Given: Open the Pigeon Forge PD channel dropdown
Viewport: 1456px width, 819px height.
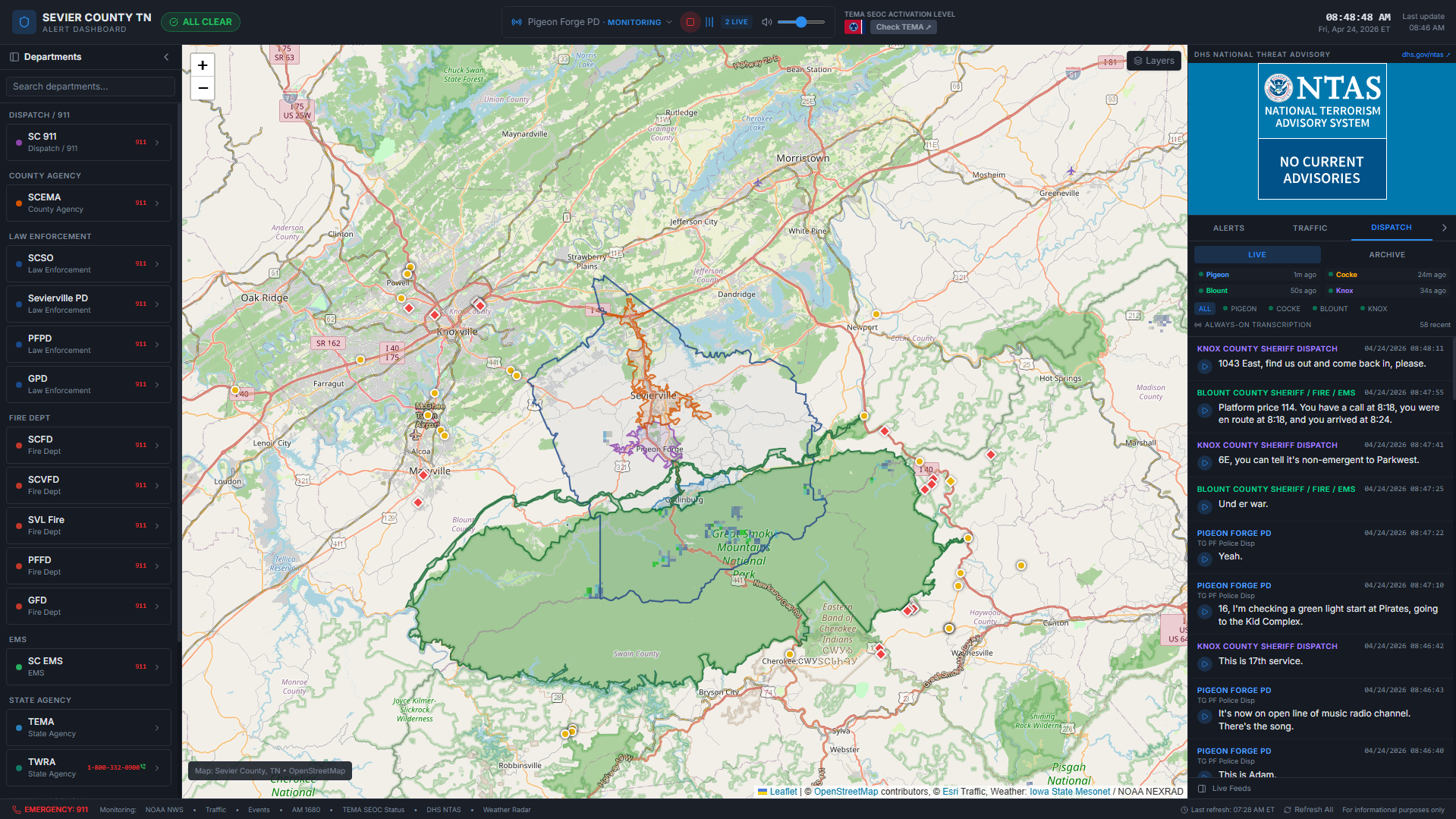Looking at the screenshot, I should click(x=668, y=22).
